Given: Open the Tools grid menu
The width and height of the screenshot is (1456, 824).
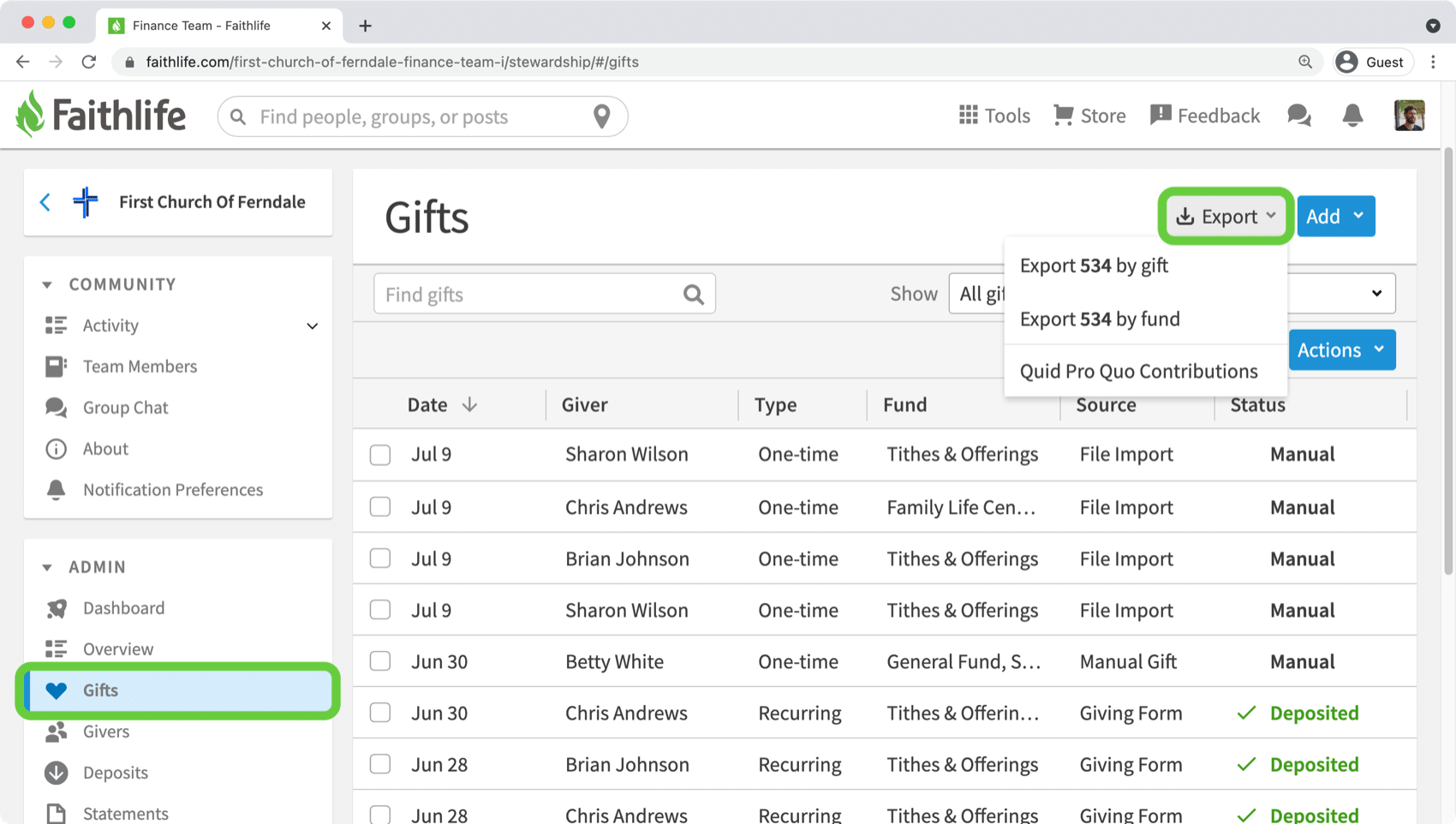Looking at the screenshot, I should [x=994, y=116].
